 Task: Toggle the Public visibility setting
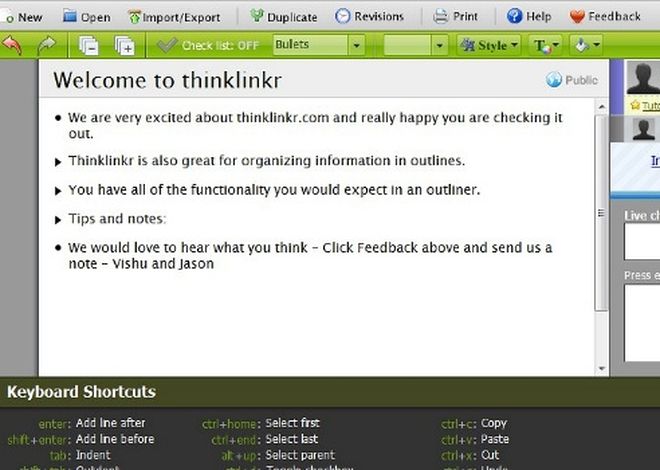(572, 80)
